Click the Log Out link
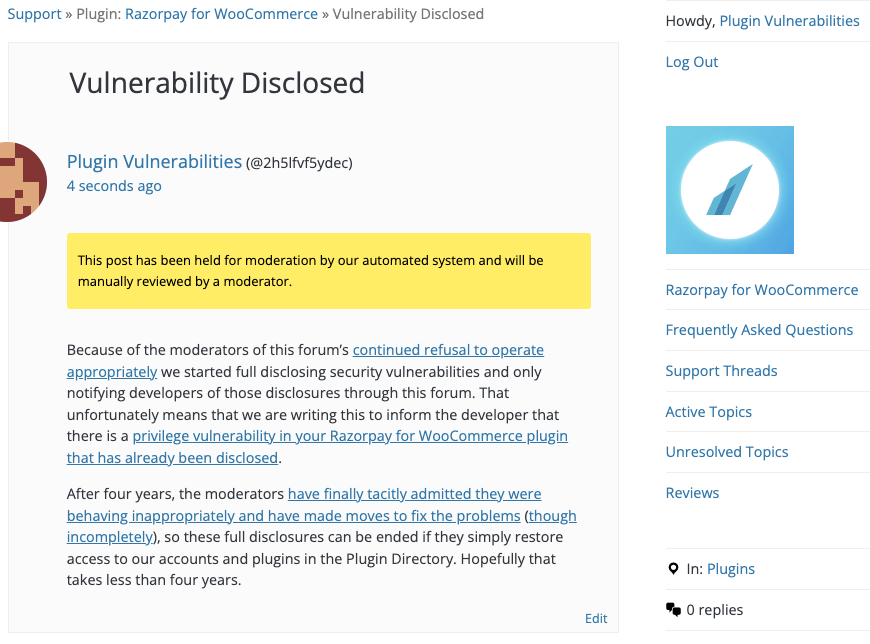Viewport: 870px width, 644px height. pos(691,62)
